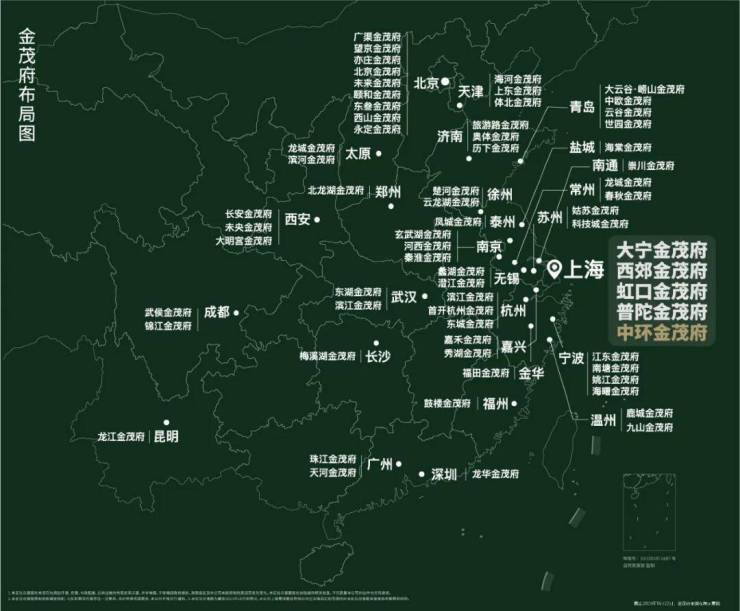Click the 福州 city label
Screen dimensions: 740x611
496,403
